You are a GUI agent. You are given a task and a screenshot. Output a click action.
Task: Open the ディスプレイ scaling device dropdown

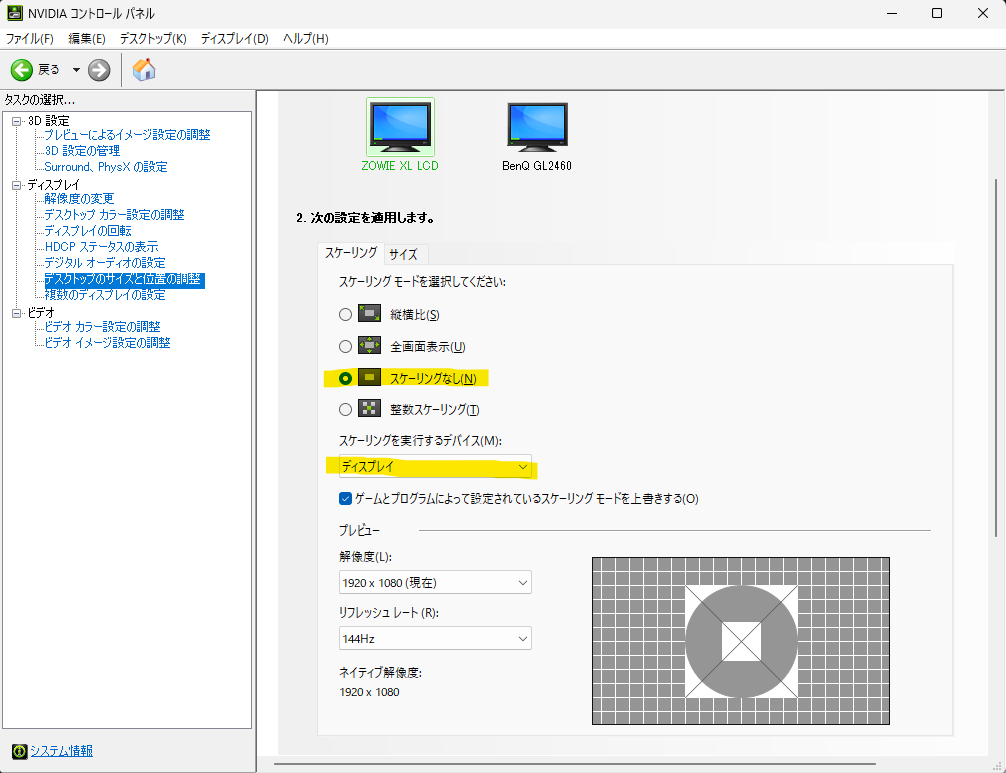tap(435, 466)
